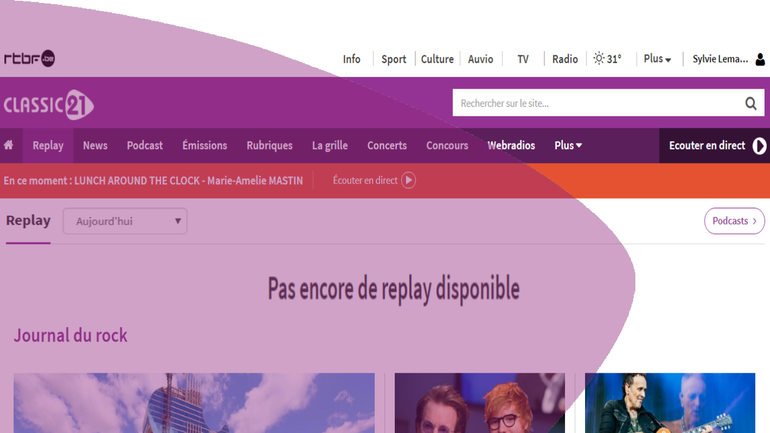Expand the Aujourd'hui date dropdown

tap(125, 221)
